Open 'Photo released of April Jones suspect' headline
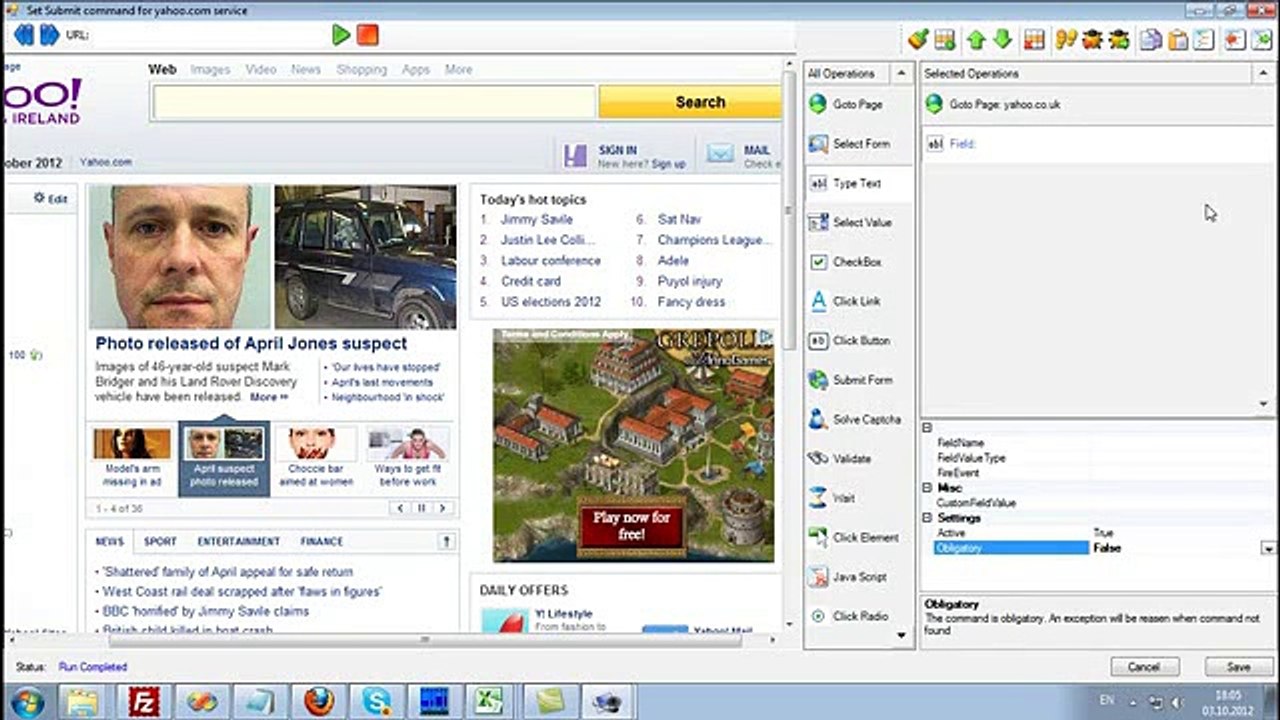This screenshot has height=720, width=1280. pyautogui.click(x=251, y=343)
